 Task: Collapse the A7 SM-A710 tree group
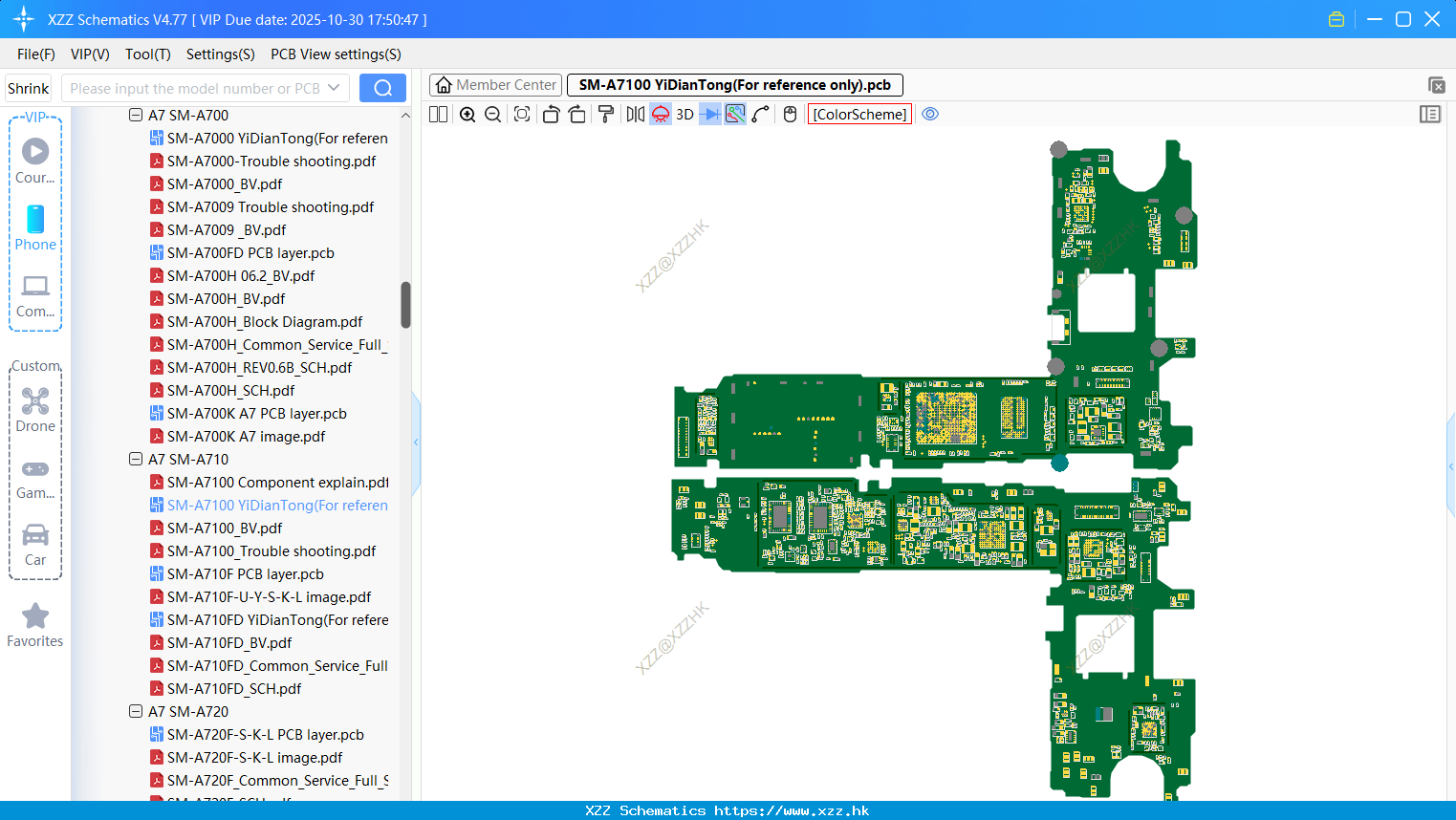pos(136,459)
